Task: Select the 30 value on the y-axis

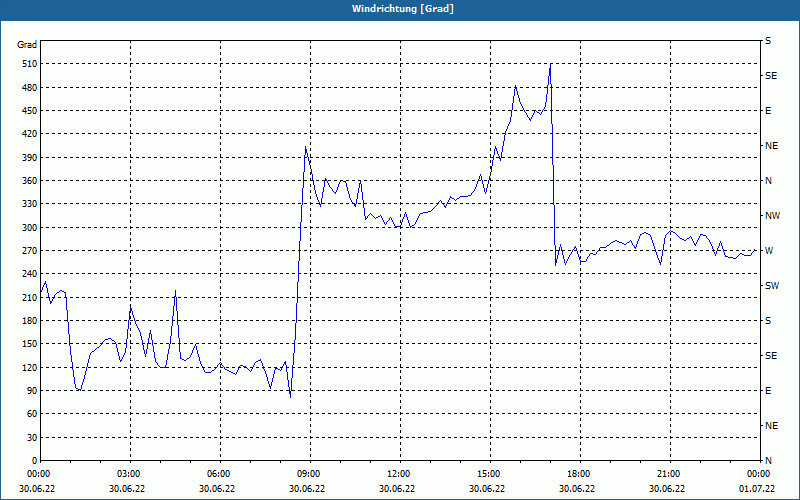Action: pyautogui.click(x=32, y=437)
